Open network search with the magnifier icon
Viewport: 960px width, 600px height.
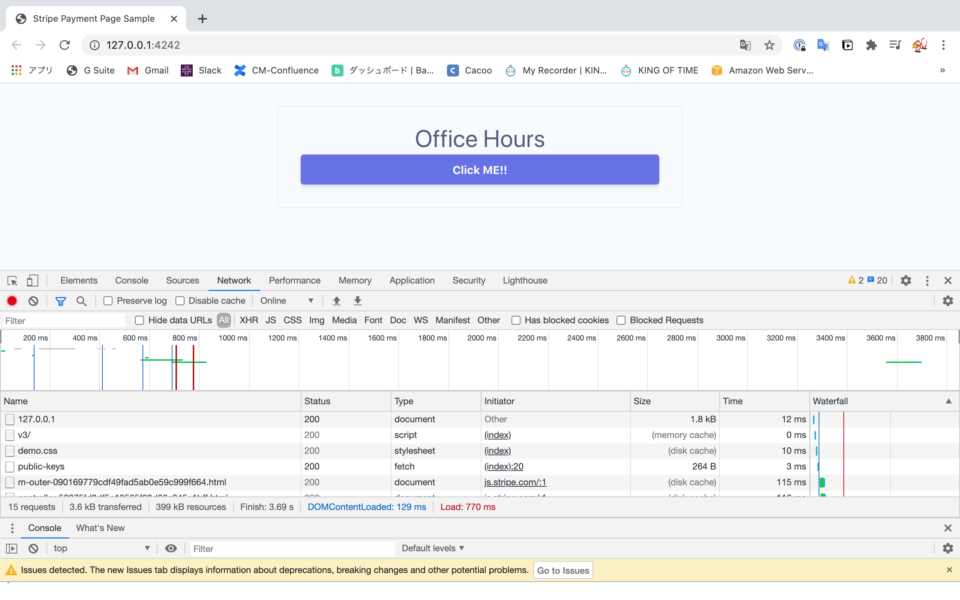pyautogui.click(x=81, y=300)
